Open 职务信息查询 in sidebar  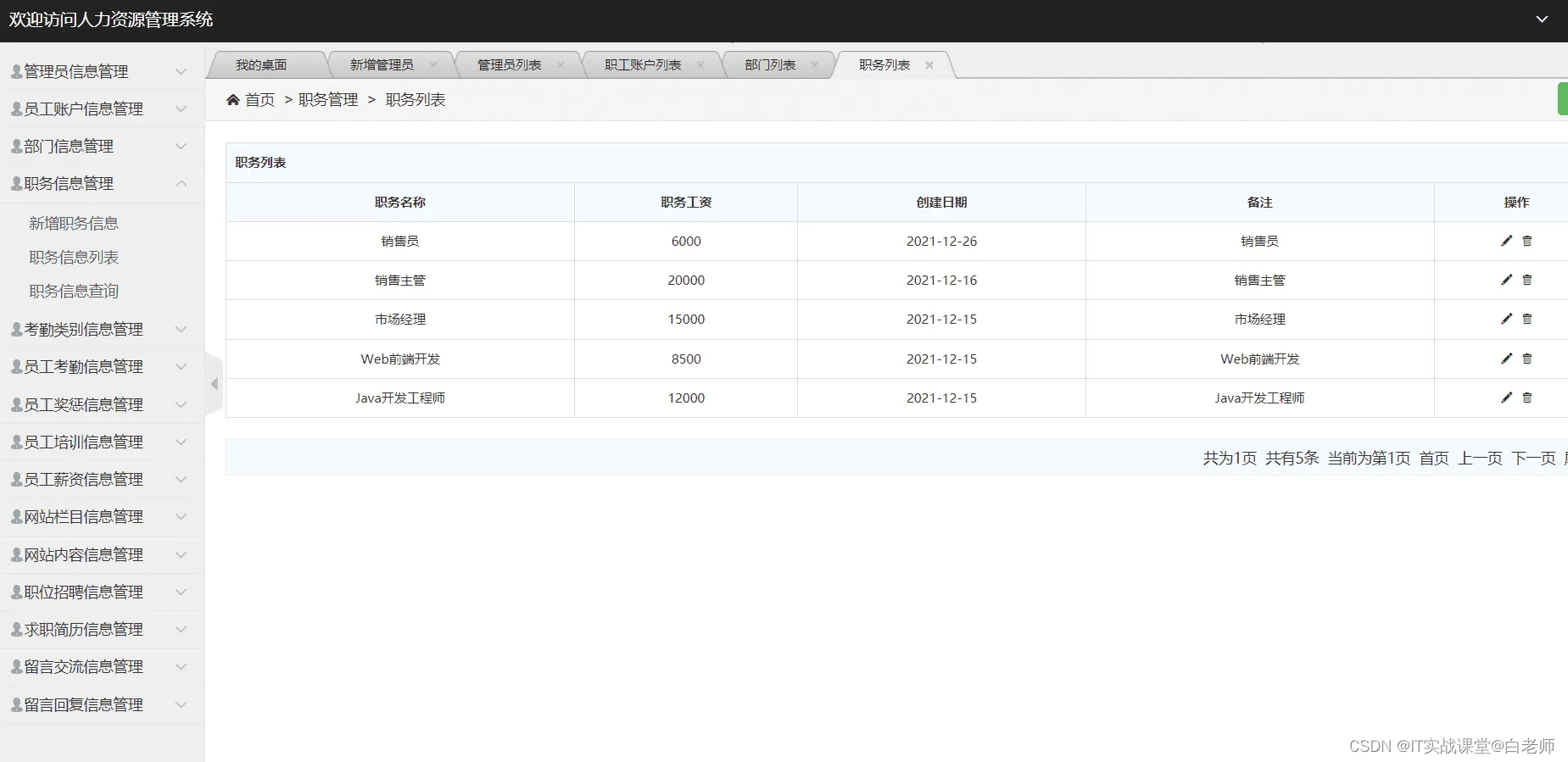click(74, 291)
